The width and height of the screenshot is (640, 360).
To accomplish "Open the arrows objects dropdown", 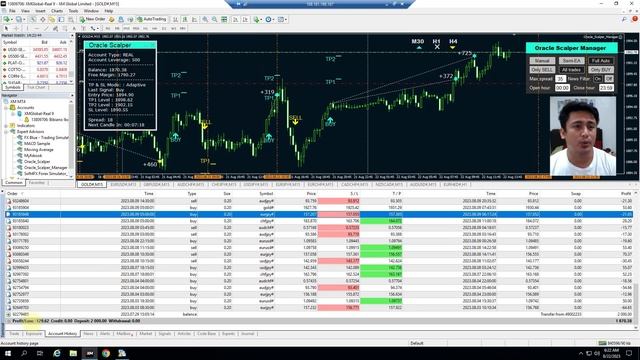I will click(98, 29).
